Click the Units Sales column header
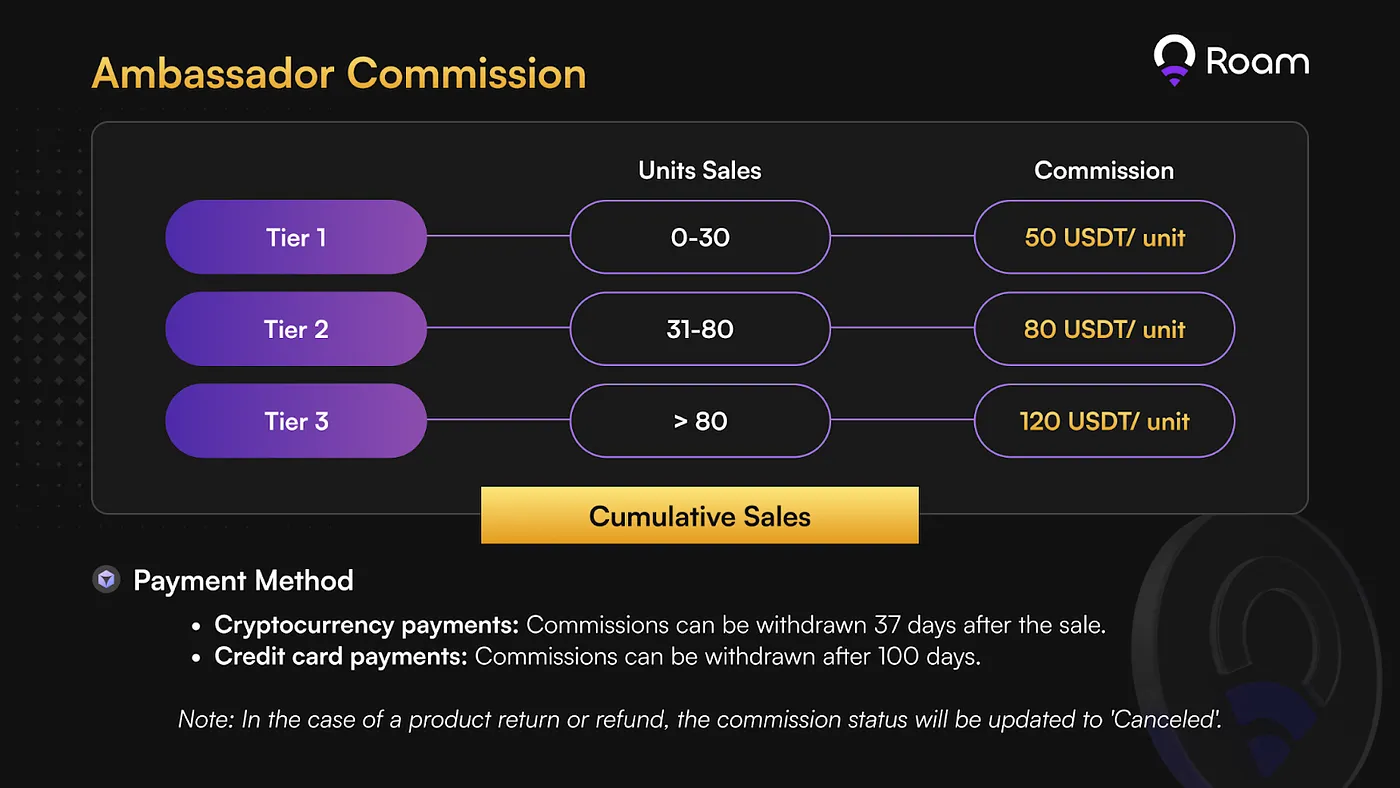Image resolution: width=1400 pixels, height=788 pixels. 700,171
